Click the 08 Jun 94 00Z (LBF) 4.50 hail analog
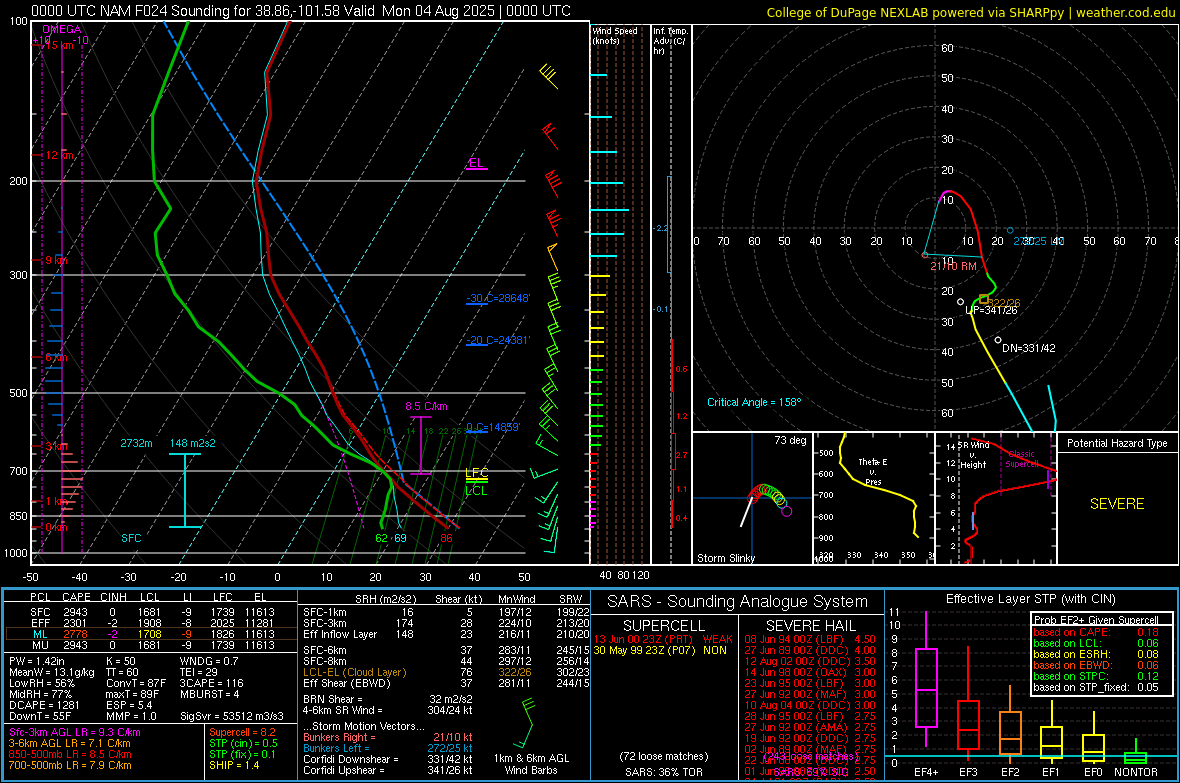 [x=810, y=639]
